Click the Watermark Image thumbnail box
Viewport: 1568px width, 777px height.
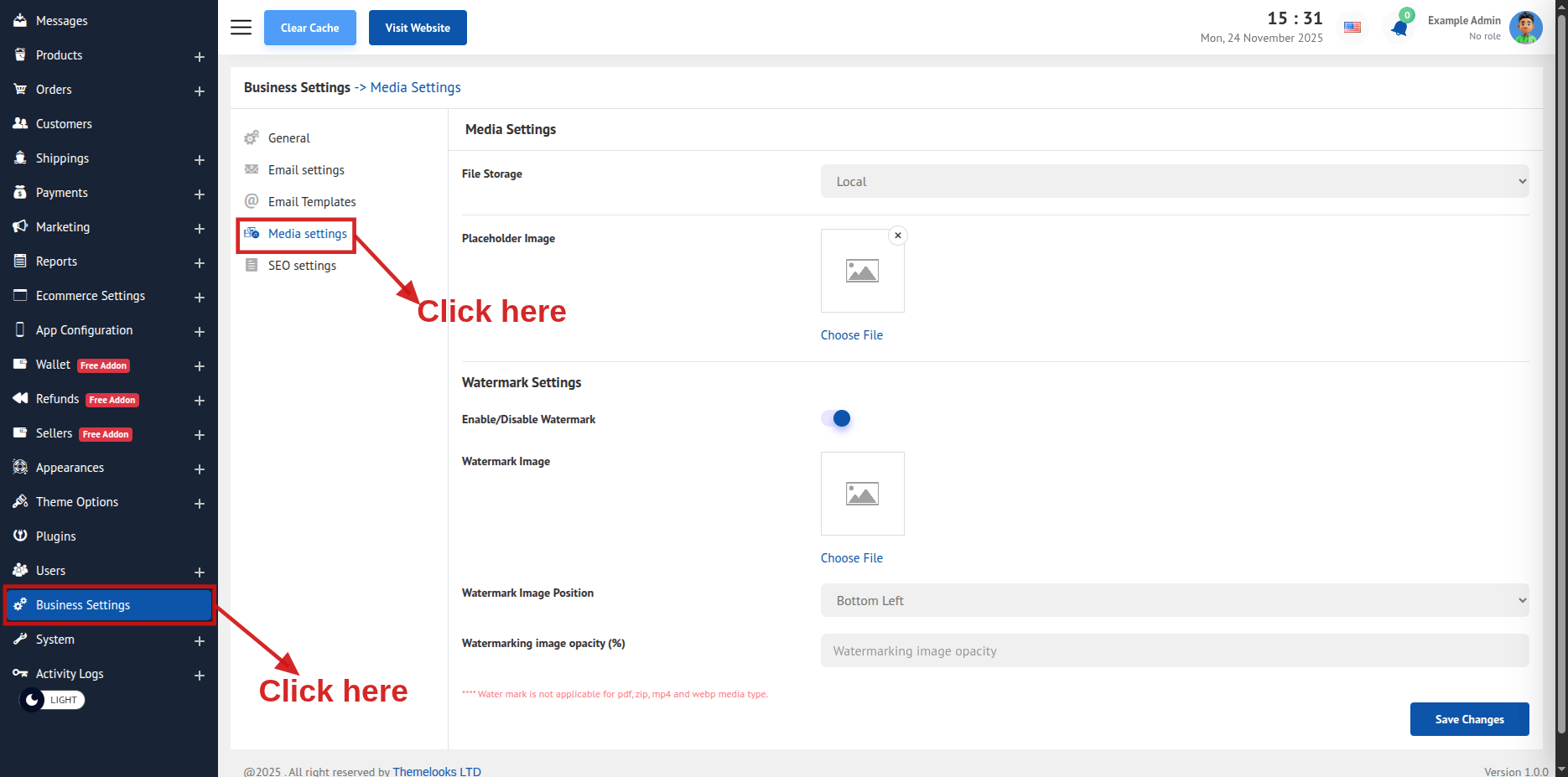point(862,494)
